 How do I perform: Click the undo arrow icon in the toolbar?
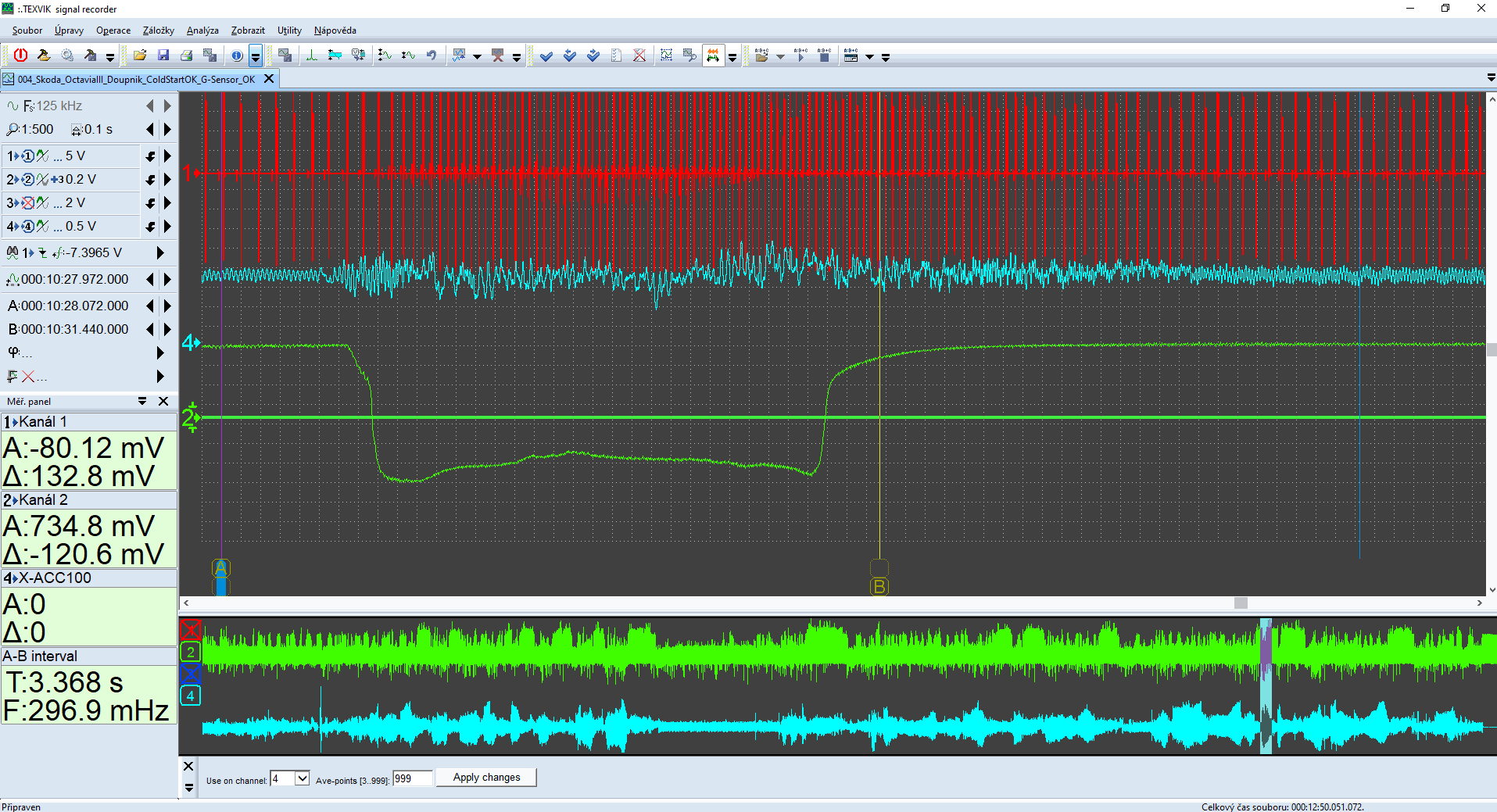coord(432,55)
